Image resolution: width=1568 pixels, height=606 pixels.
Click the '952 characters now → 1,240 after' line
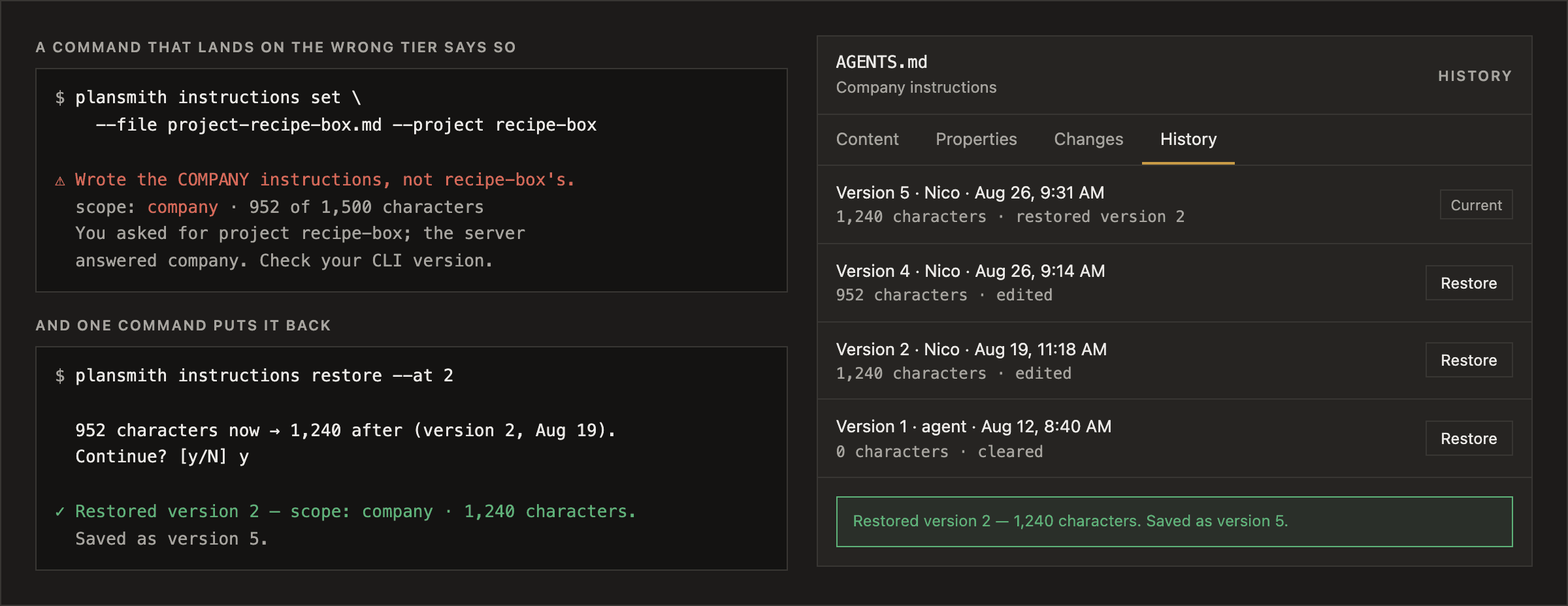pos(346,430)
